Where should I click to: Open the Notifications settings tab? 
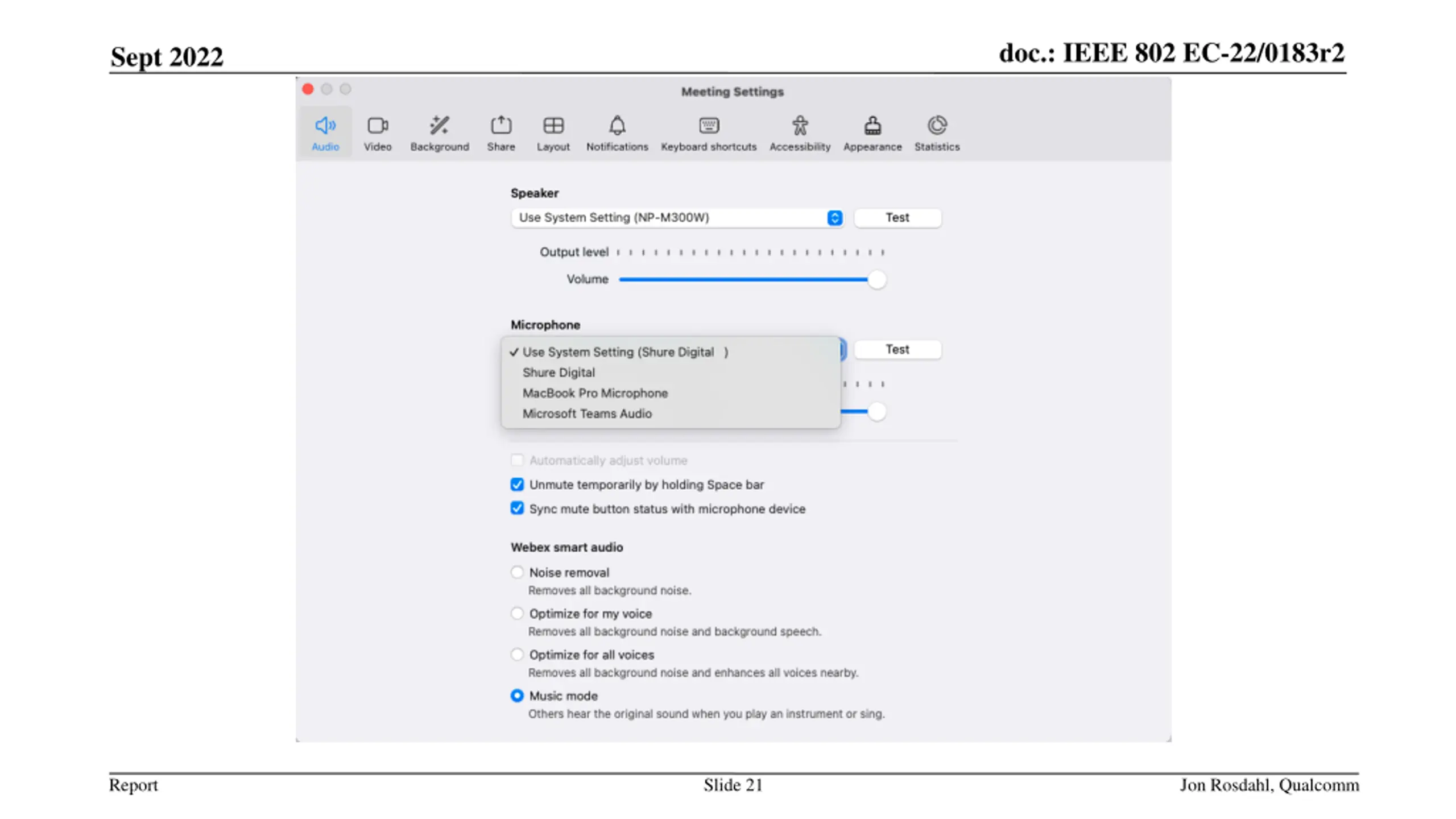click(617, 133)
